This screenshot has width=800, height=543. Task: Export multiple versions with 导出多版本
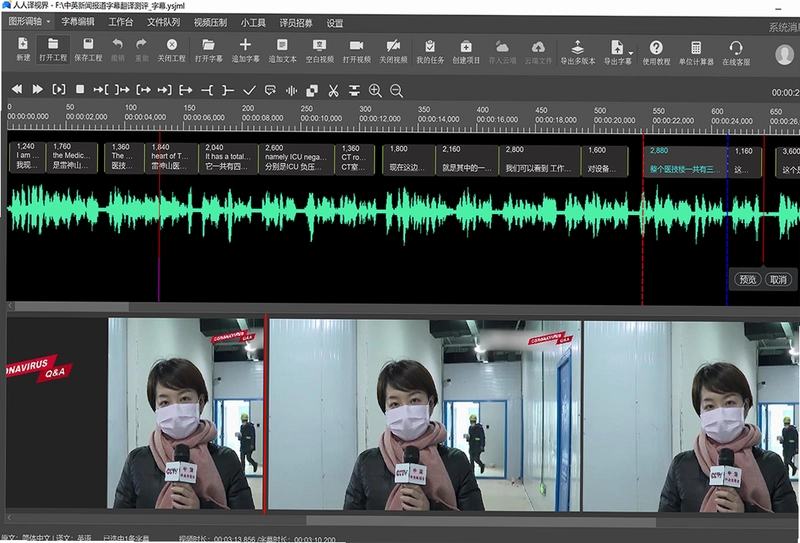coord(578,52)
